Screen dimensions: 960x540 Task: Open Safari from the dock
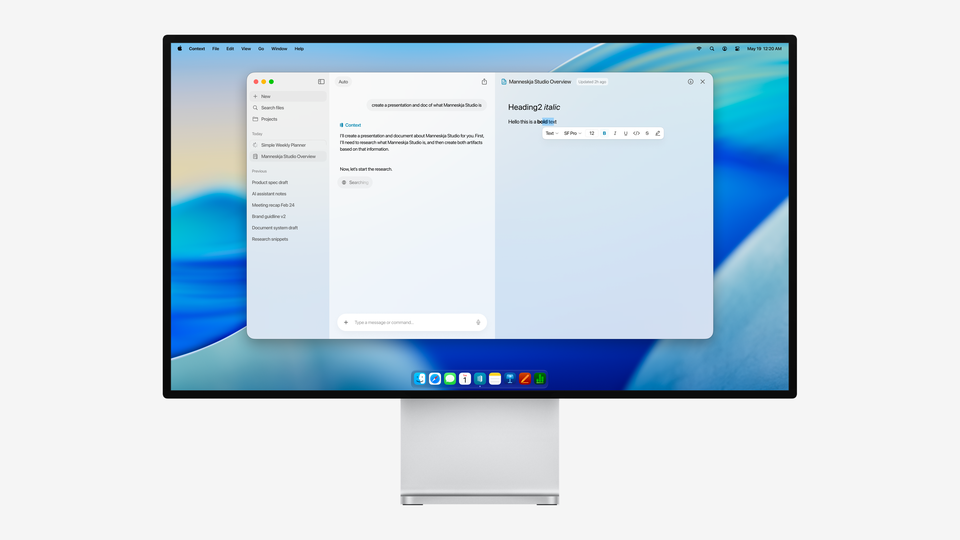[x=435, y=379]
